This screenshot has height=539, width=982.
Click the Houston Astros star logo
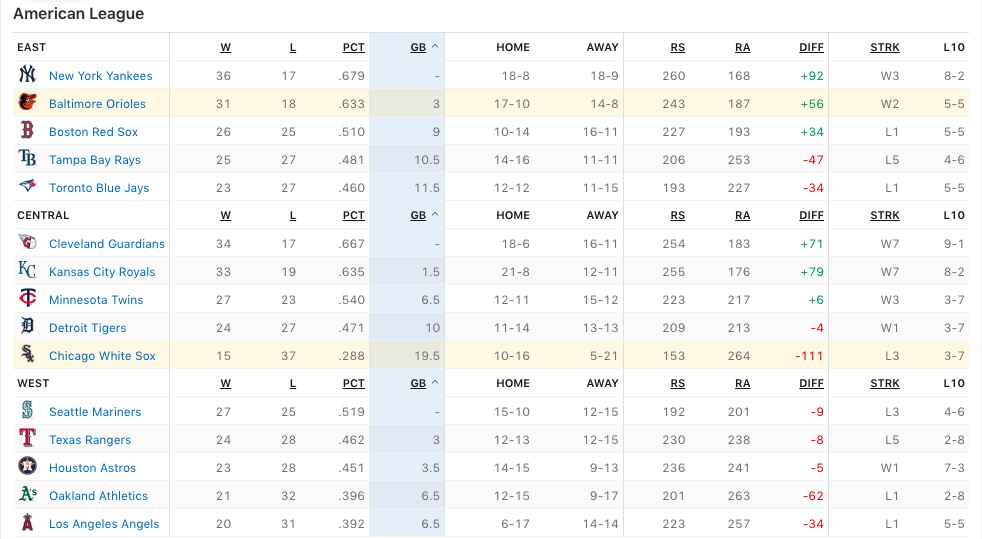[x=27, y=467]
